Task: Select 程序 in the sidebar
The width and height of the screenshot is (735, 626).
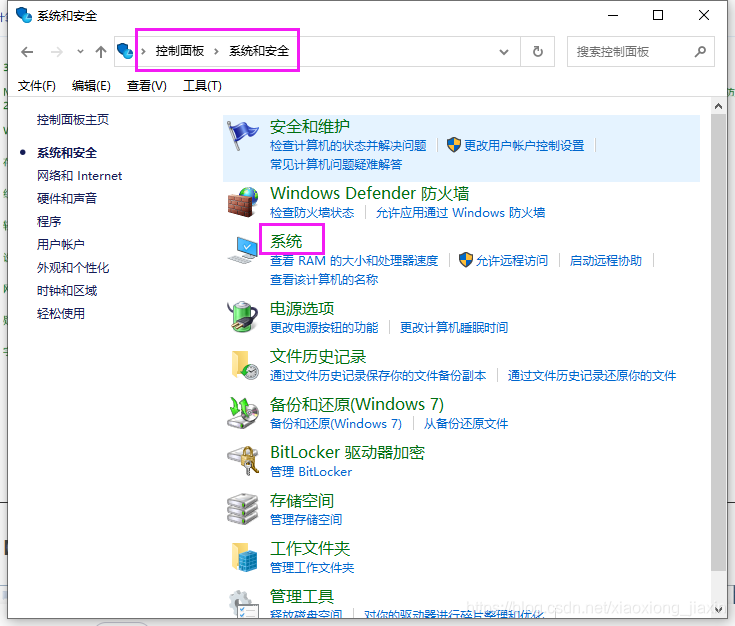Action: click(x=49, y=221)
